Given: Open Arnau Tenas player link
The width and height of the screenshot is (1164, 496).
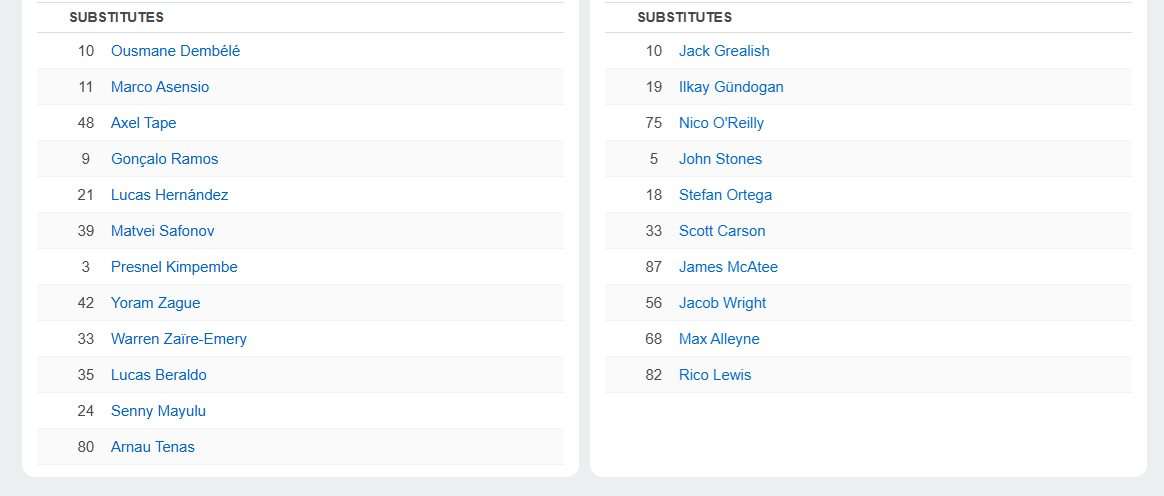Looking at the screenshot, I should click(152, 447).
